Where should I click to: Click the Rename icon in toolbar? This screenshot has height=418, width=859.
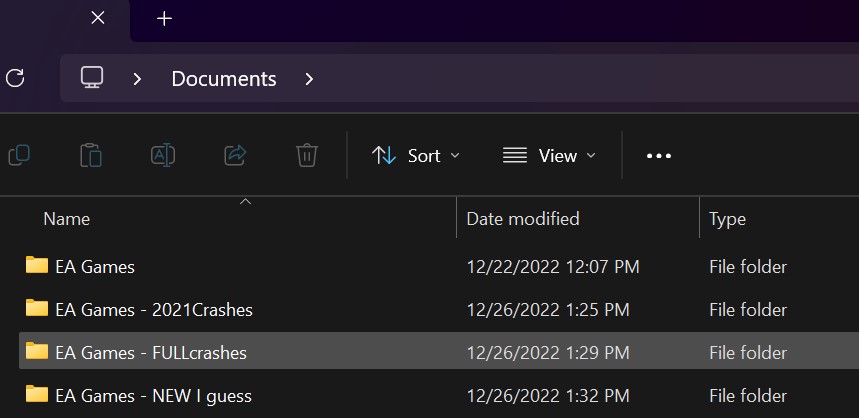[163, 155]
